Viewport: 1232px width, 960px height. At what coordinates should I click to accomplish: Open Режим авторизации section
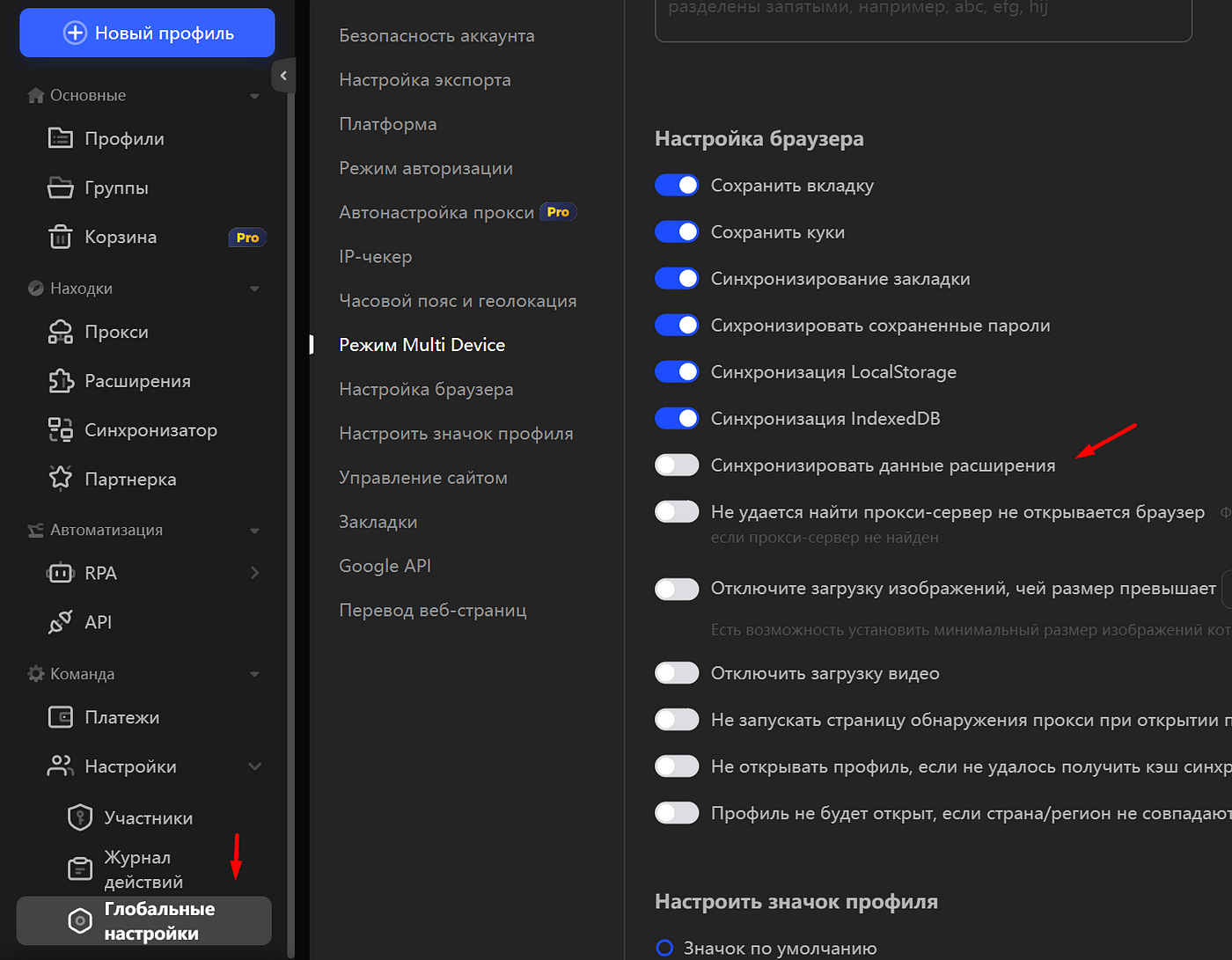tap(426, 168)
